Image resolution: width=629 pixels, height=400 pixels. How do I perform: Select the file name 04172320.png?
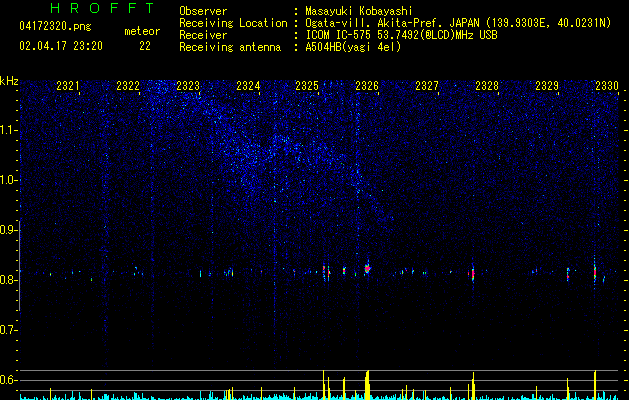55,27
